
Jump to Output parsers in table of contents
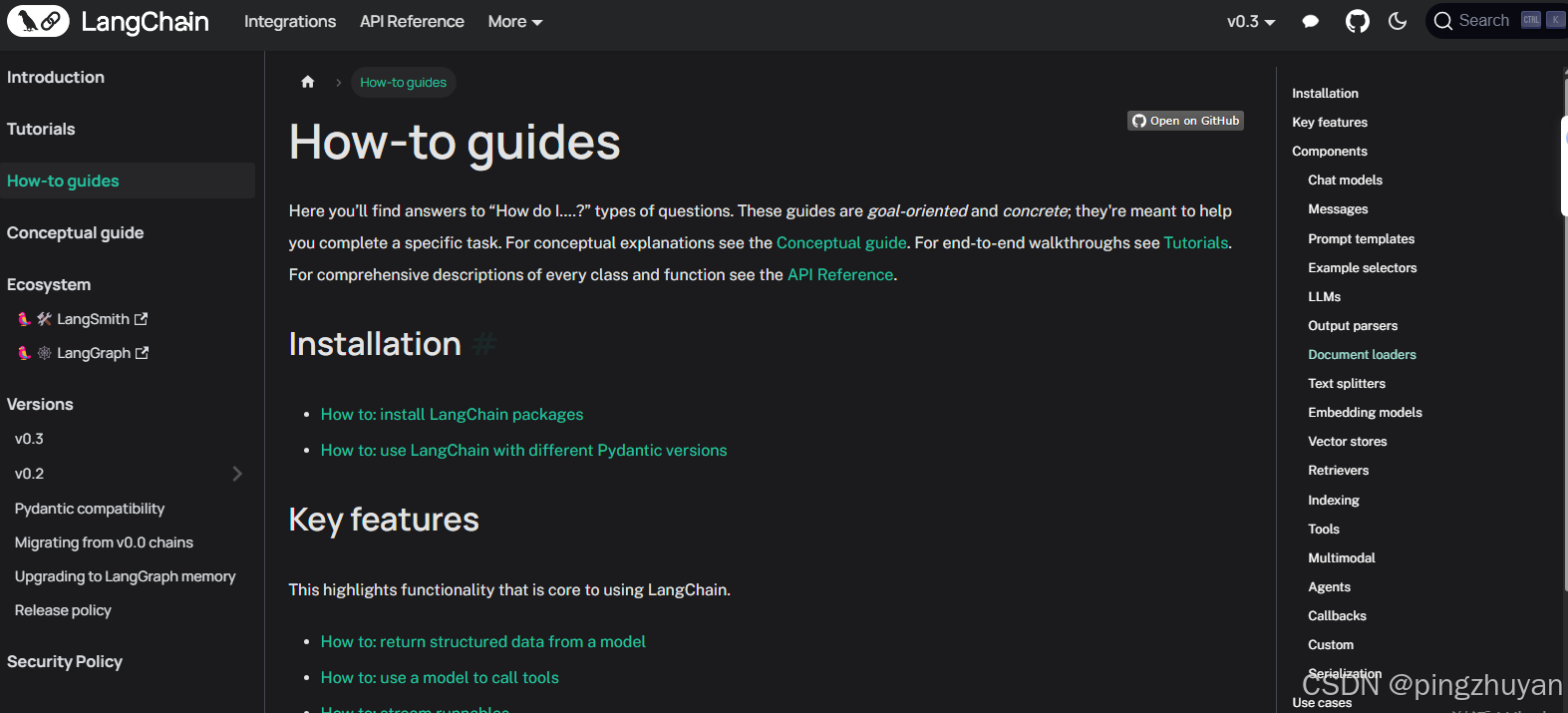pyautogui.click(x=1353, y=325)
